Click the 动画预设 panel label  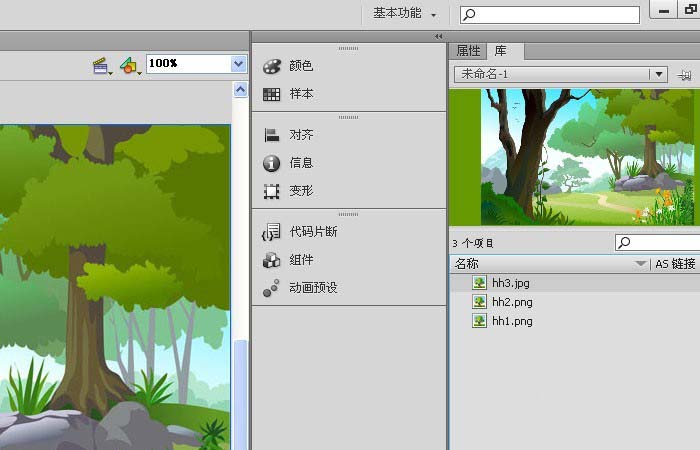pyautogui.click(x=313, y=288)
